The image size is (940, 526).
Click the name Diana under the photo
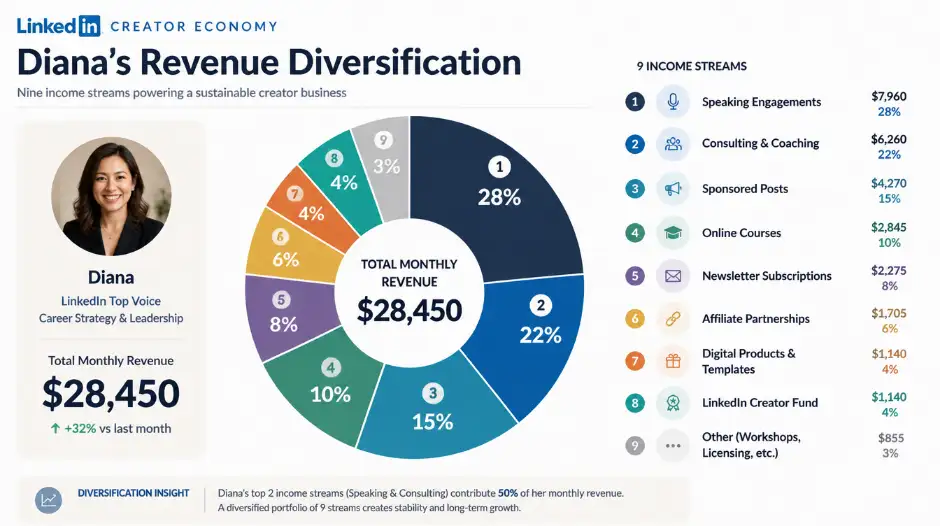(111, 277)
